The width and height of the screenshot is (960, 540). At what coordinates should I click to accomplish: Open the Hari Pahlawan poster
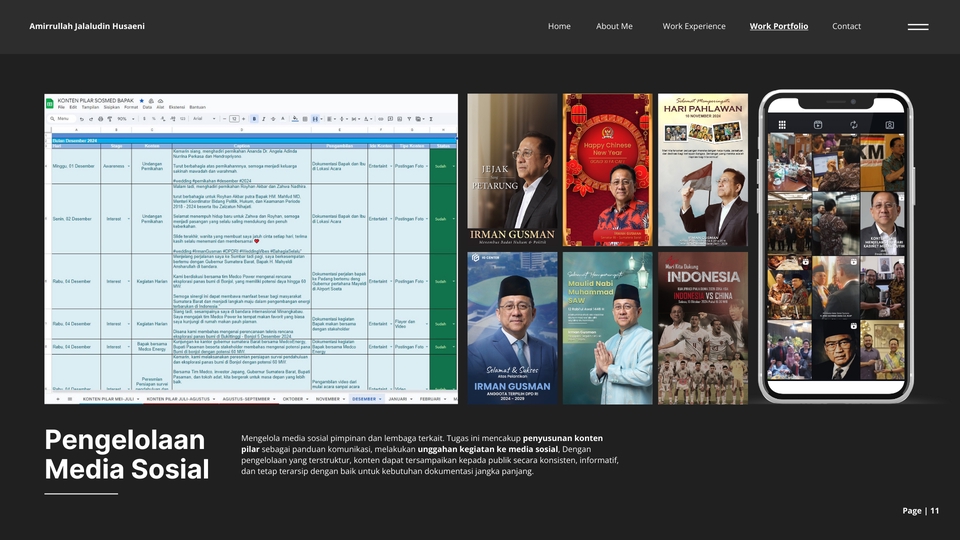coord(703,170)
